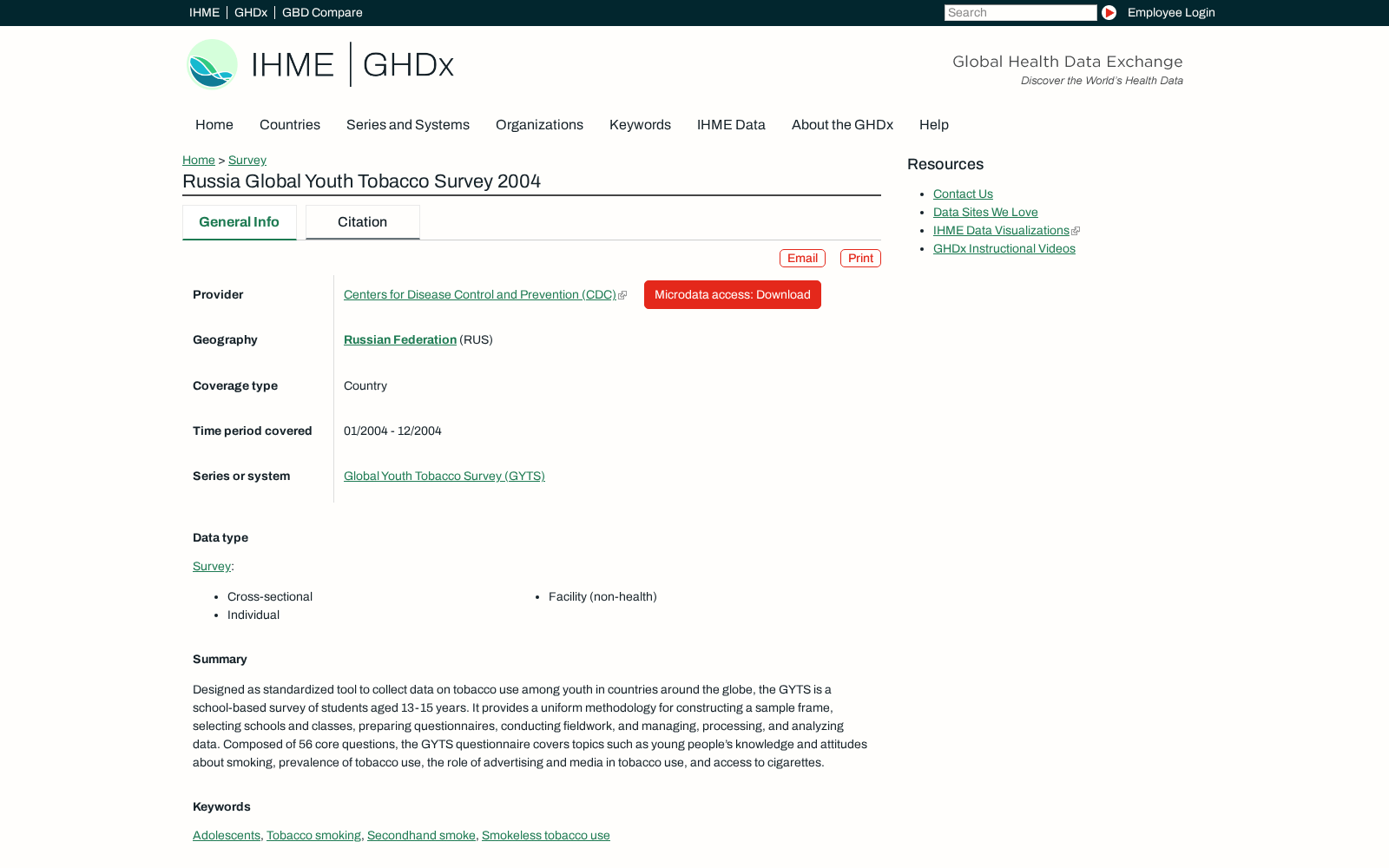Click the Individual list item
Viewport: 1389px width, 868px height.
click(x=253, y=615)
